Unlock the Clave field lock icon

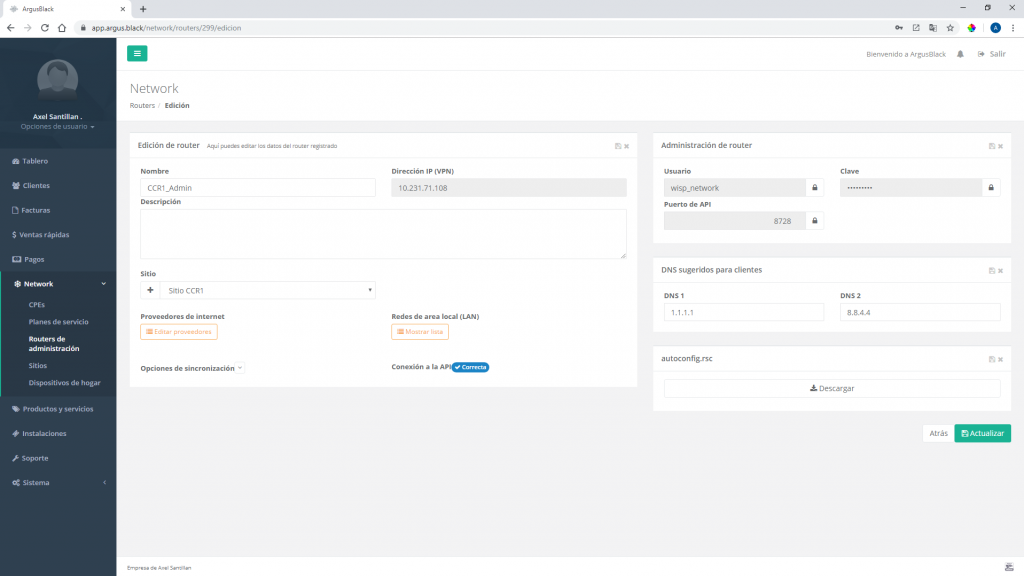click(991, 188)
